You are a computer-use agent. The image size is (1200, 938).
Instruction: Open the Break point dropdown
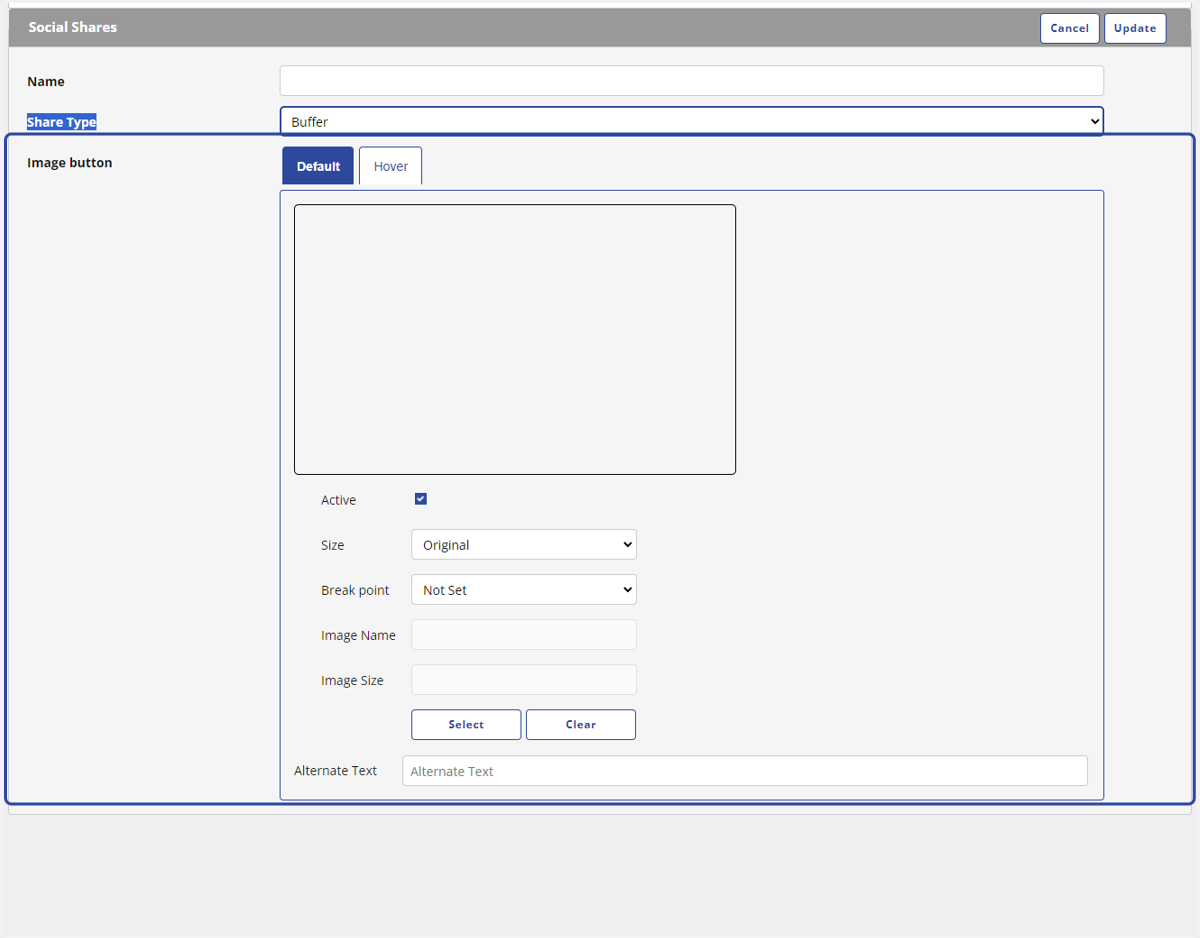pos(524,590)
